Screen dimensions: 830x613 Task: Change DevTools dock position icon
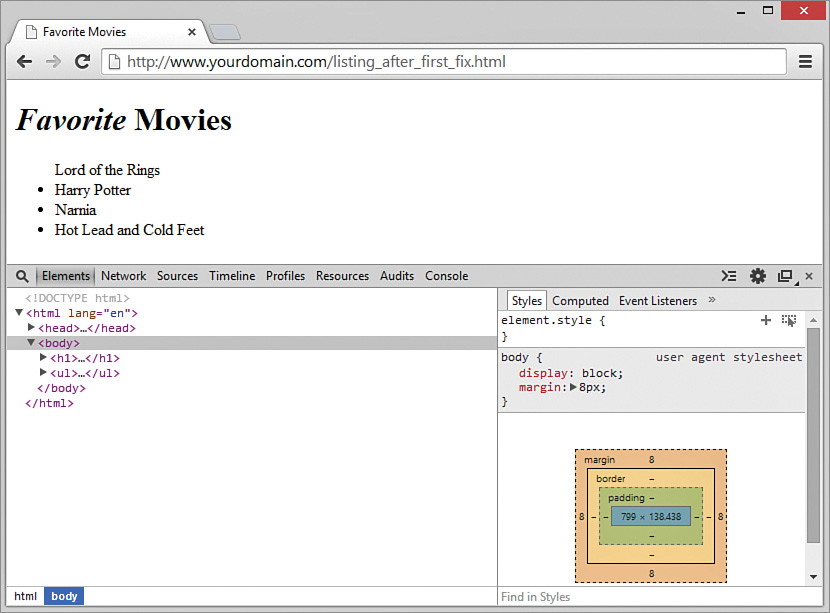coord(785,276)
